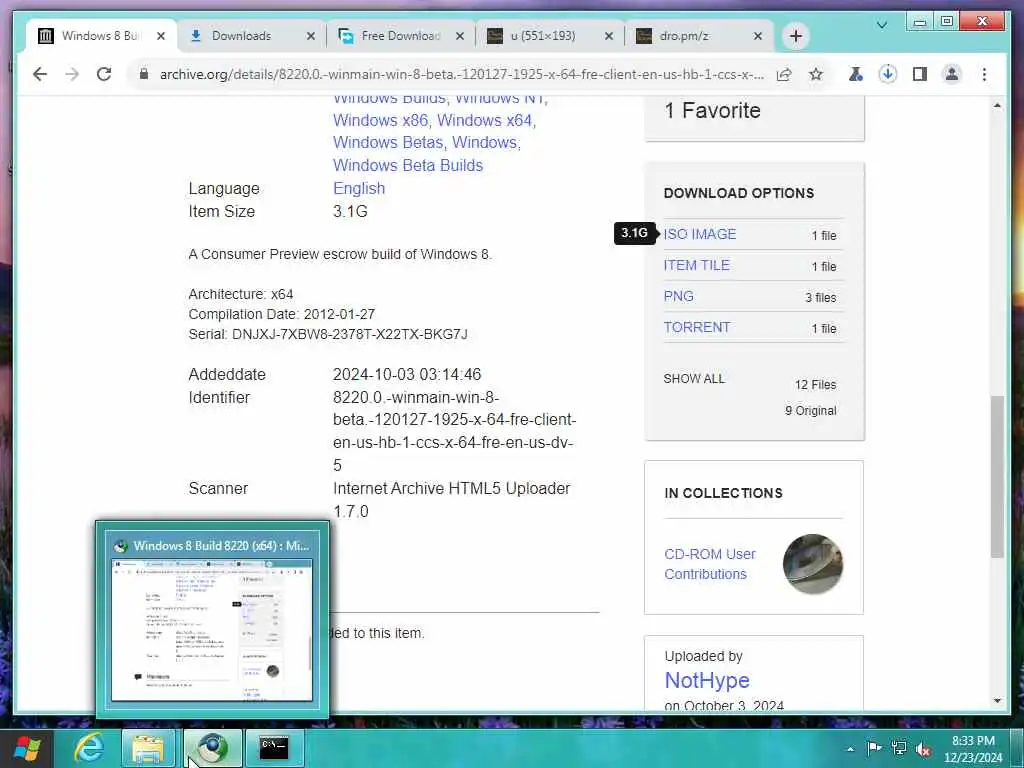1024x768 pixels.
Task: Share this page via share icon
Action: point(784,74)
